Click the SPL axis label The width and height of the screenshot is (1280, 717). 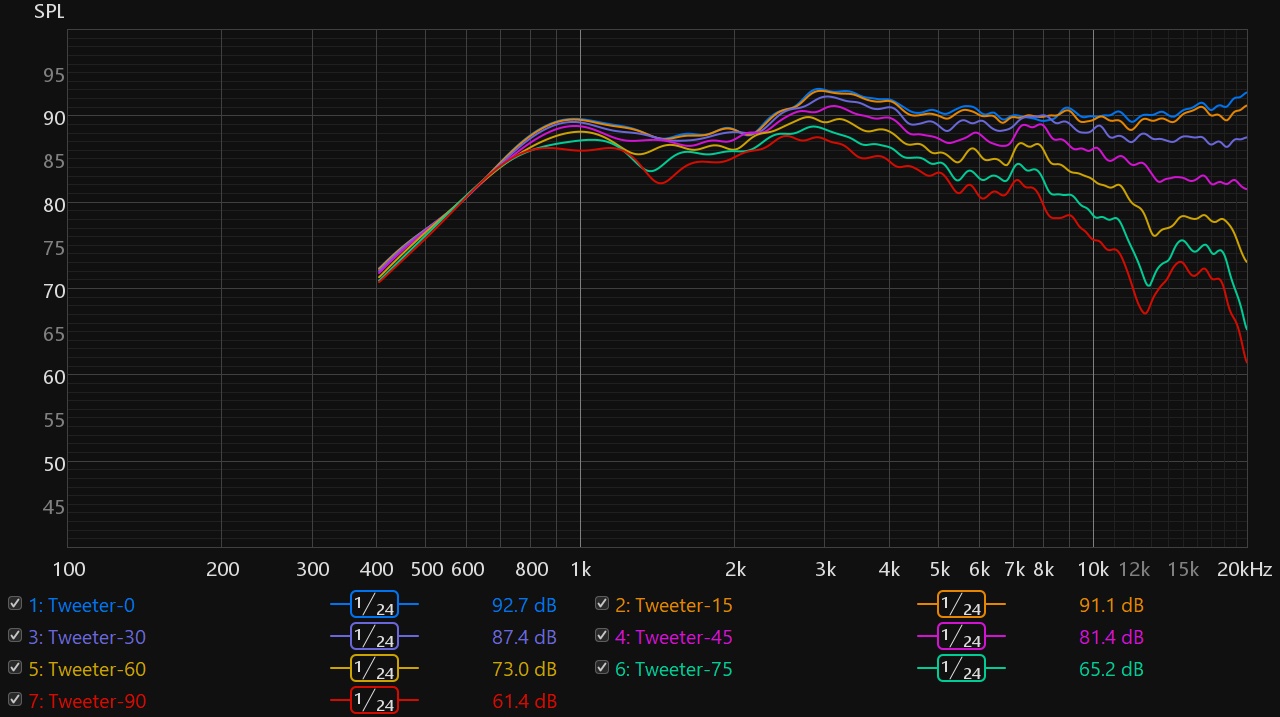point(49,12)
